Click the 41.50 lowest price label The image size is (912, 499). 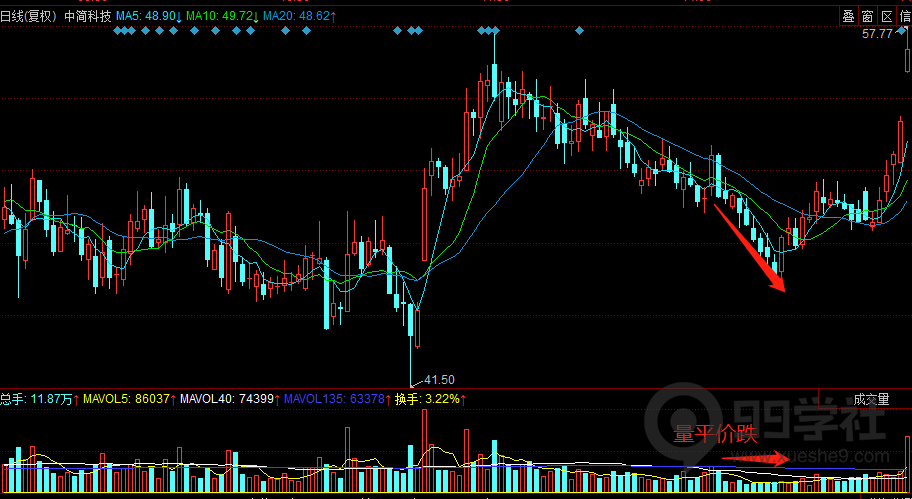[439, 380]
